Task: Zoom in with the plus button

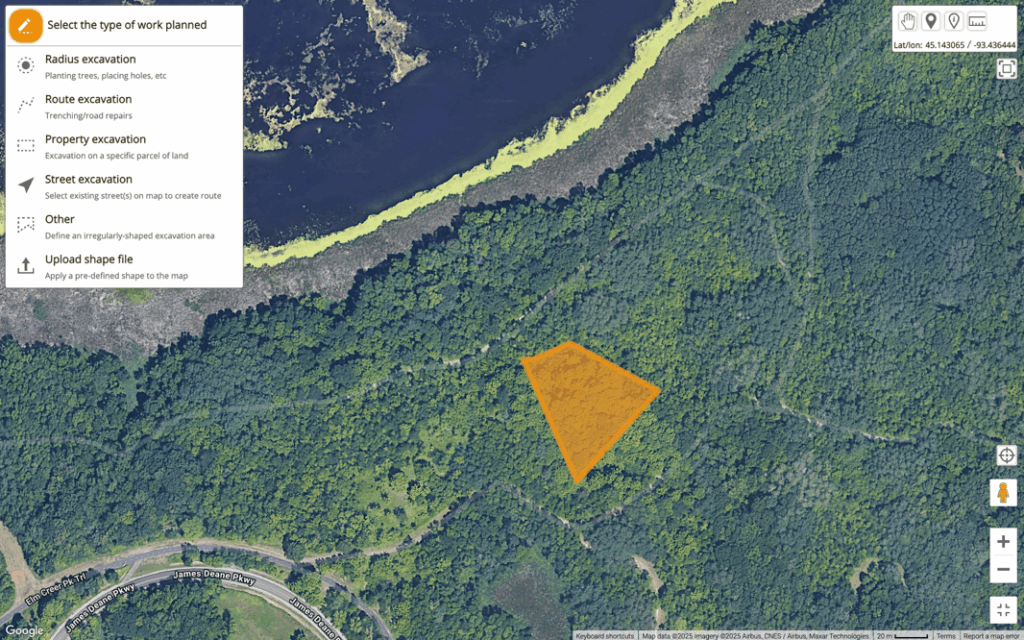Action: point(1003,541)
